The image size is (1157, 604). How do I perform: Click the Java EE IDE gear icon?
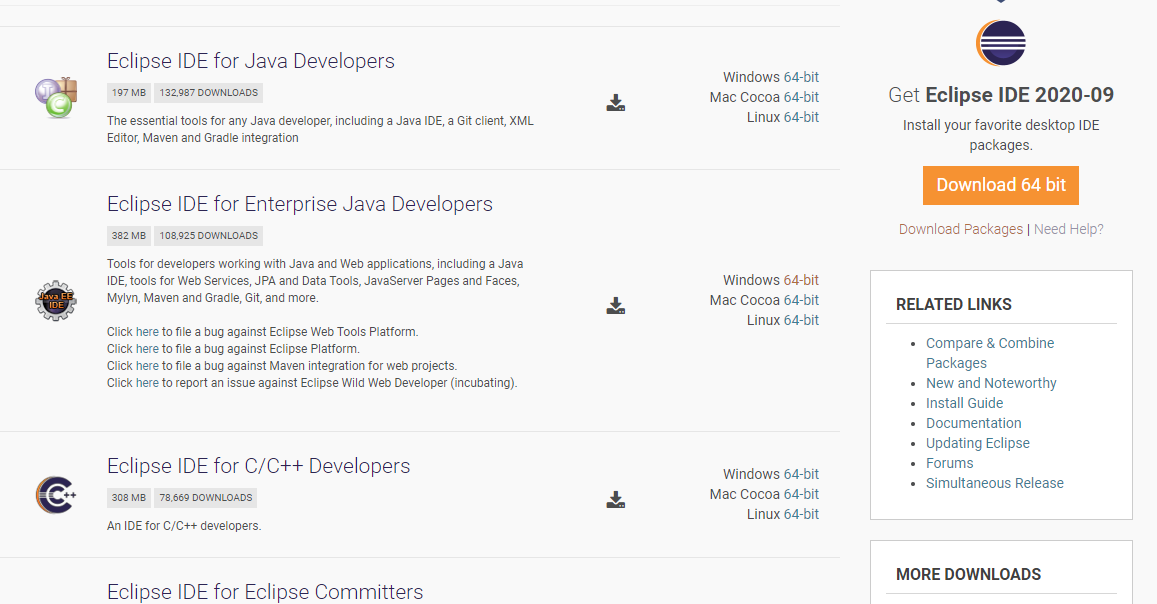pyautogui.click(x=56, y=301)
